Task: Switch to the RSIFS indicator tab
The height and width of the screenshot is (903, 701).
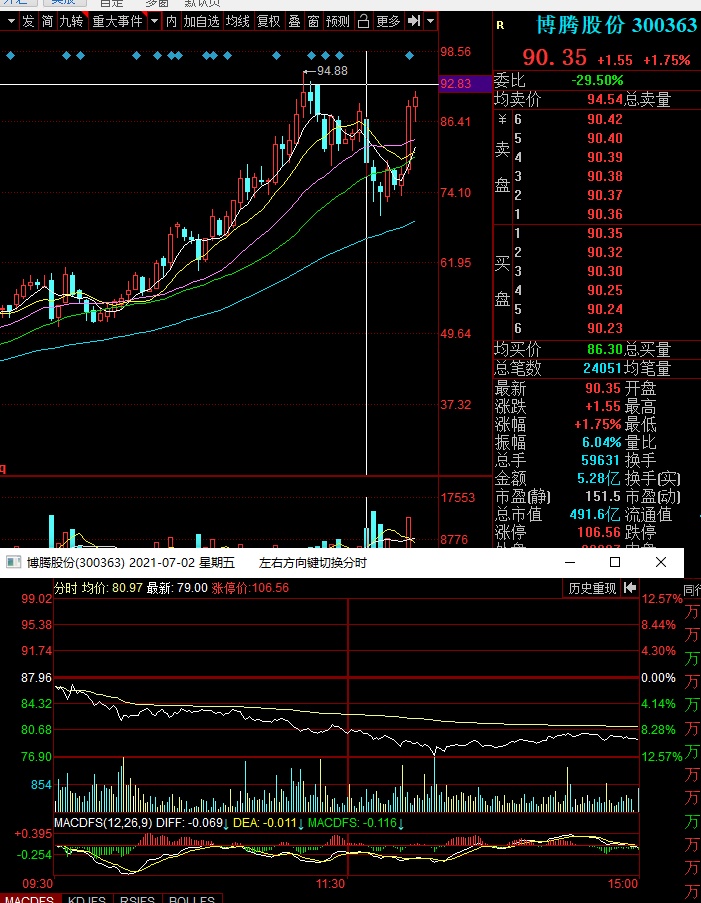Action: tap(138, 898)
